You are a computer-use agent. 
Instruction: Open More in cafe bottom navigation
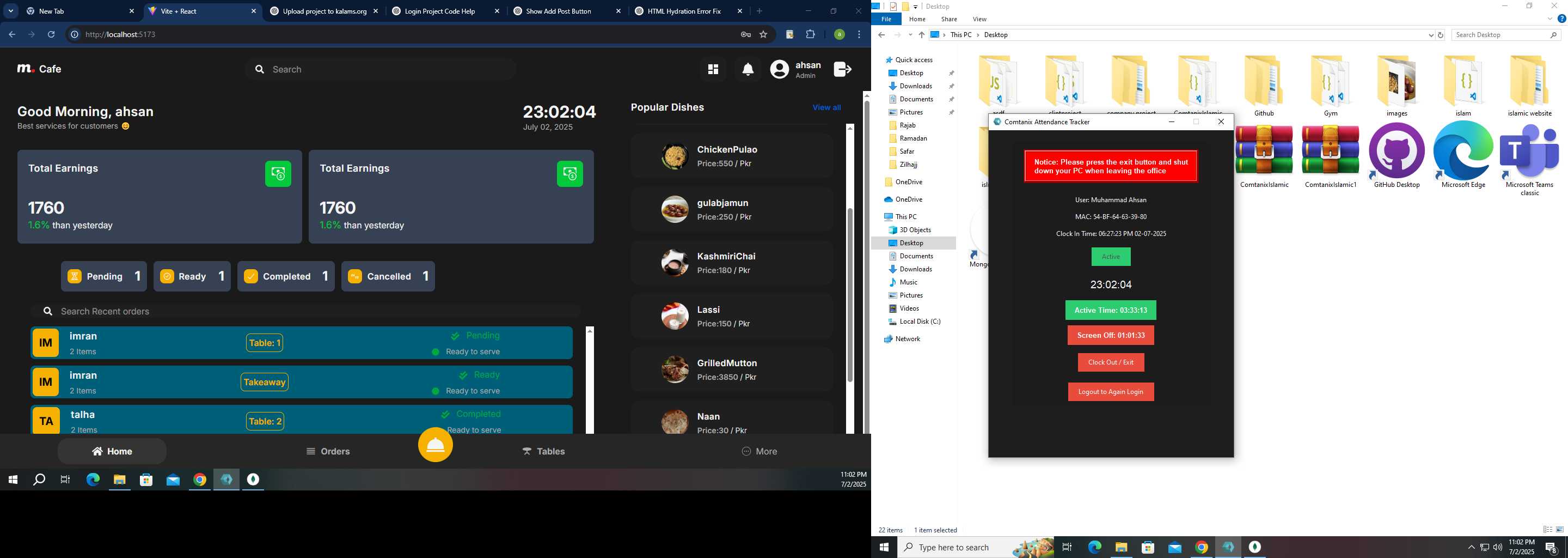759,451
